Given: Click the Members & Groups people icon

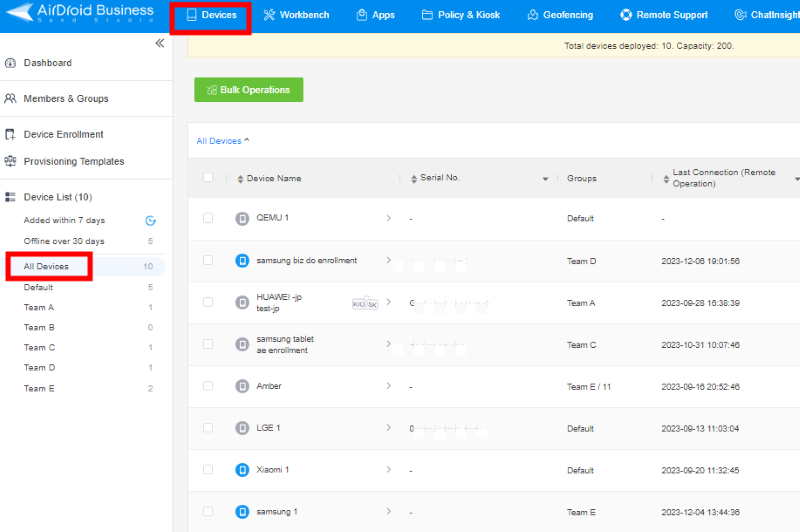Looking at the screenshot, I should [x=10, y=98].
